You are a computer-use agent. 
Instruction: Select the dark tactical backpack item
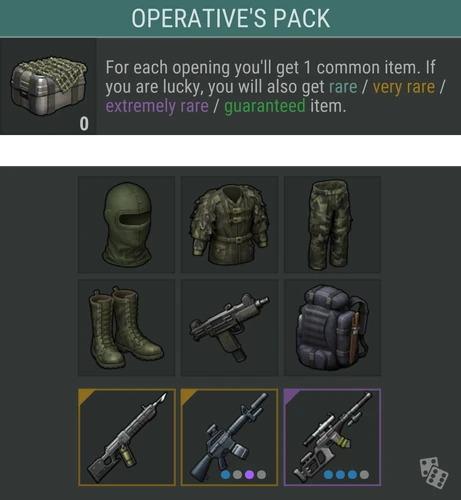[x=332, y=328]
